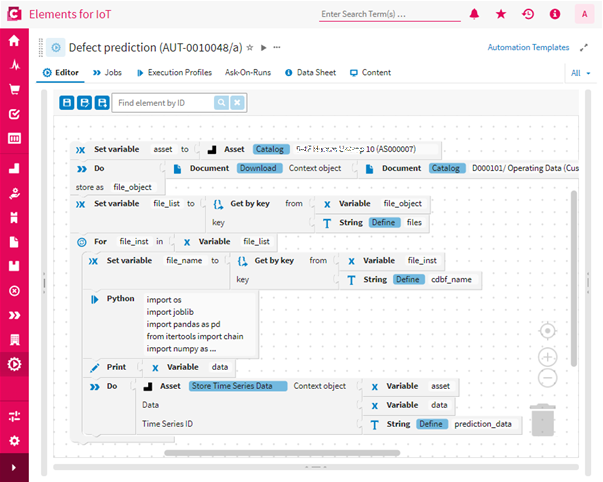Open the building icon in the sidebar
This screenshot has width=603, height=482.
pos(14,340)
